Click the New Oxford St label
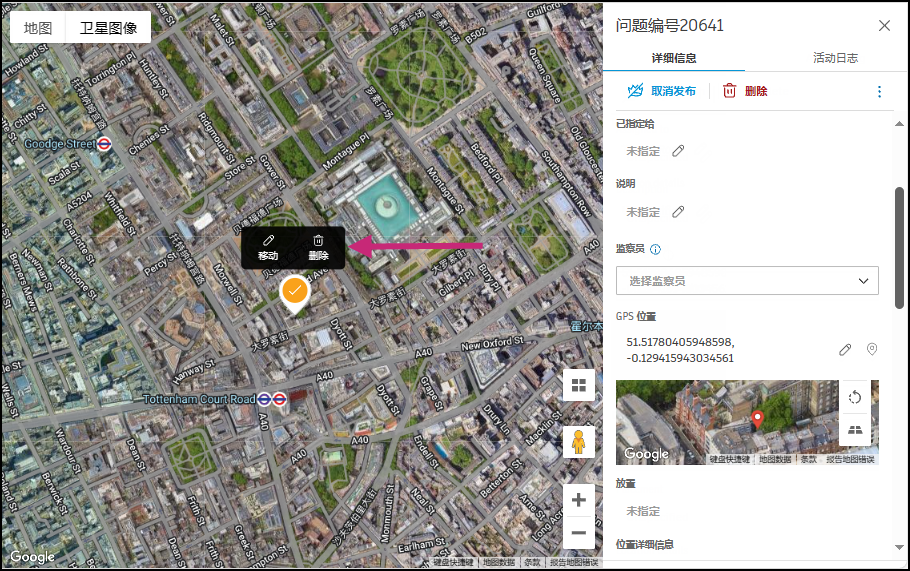Viewport: 910px width, 571px height. [x=492, y=343]
